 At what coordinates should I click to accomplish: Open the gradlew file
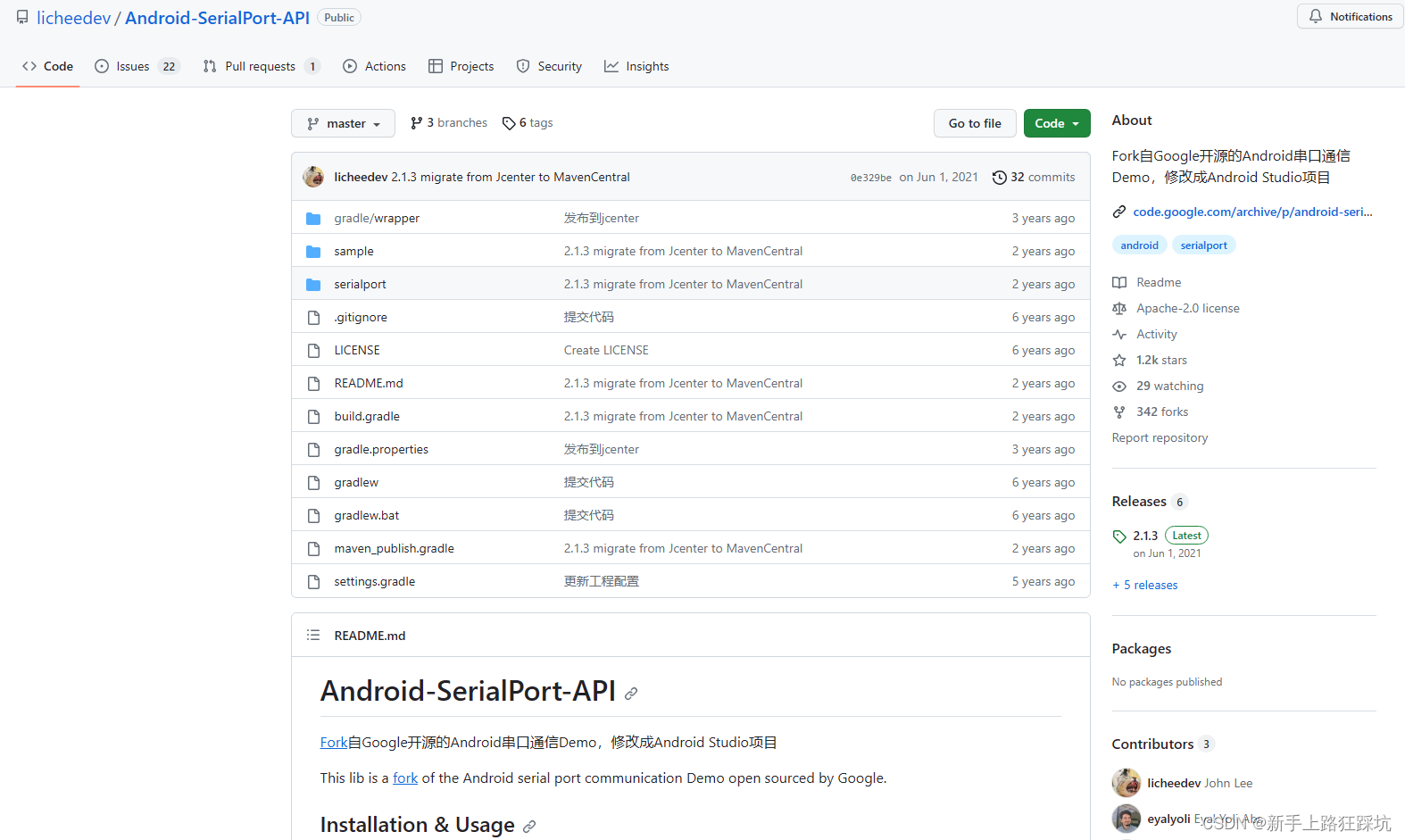356,482
